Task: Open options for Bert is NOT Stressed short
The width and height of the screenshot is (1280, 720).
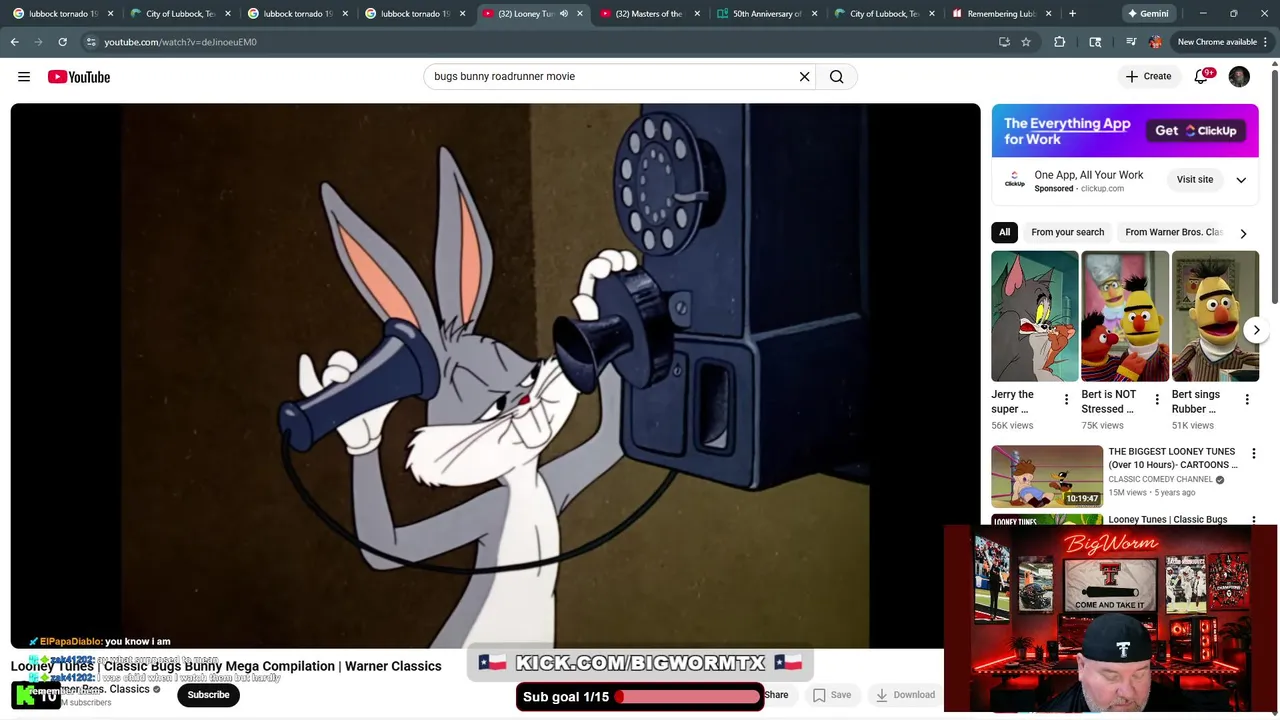Action: tap(1157, 400)
